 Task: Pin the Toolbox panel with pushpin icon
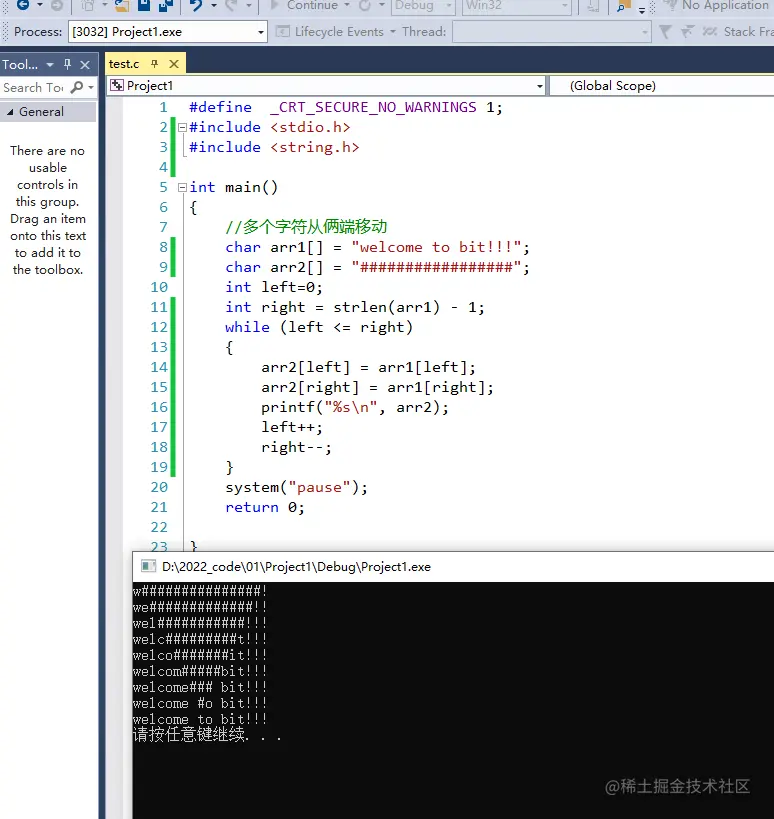pyautogui.click(x=67, y=64)
